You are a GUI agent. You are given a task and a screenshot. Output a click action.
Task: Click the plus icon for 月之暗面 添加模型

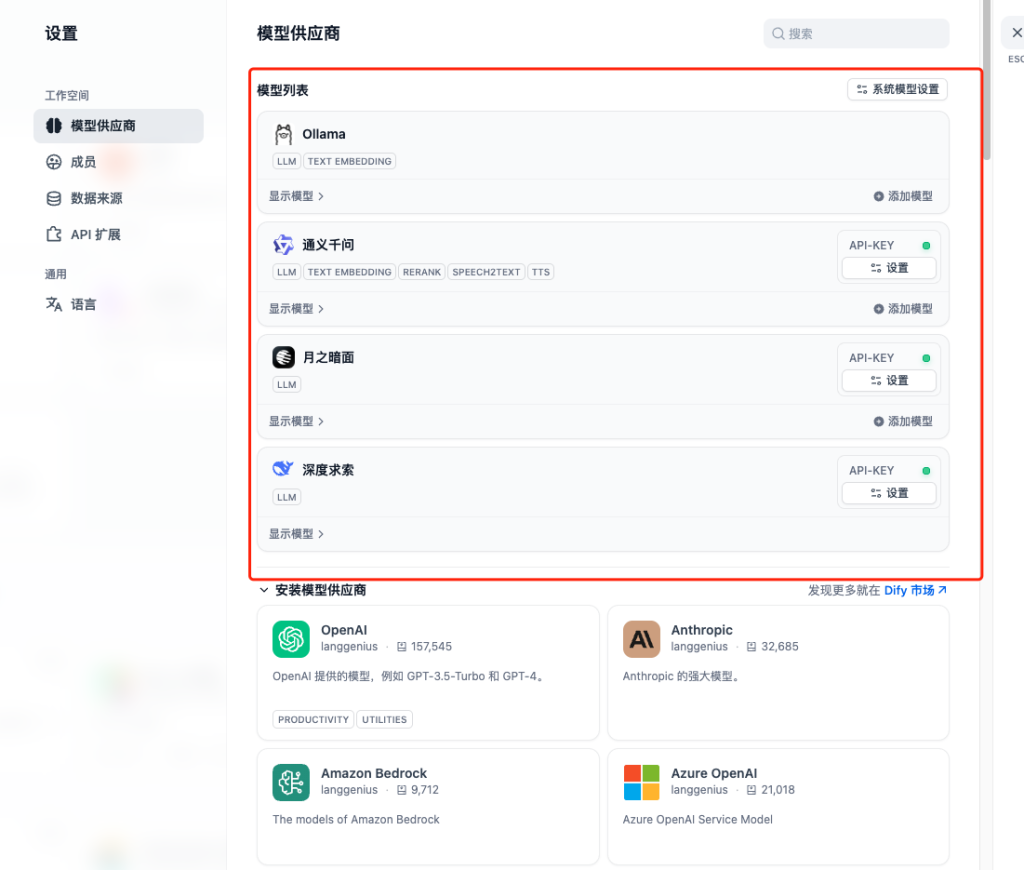click(x=878, y=421)
